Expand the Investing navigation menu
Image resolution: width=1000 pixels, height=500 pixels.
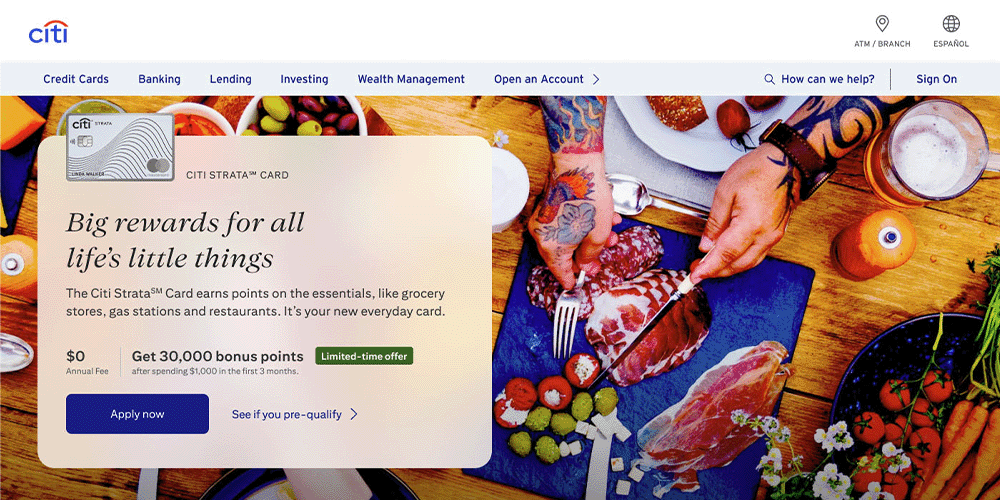304,80
